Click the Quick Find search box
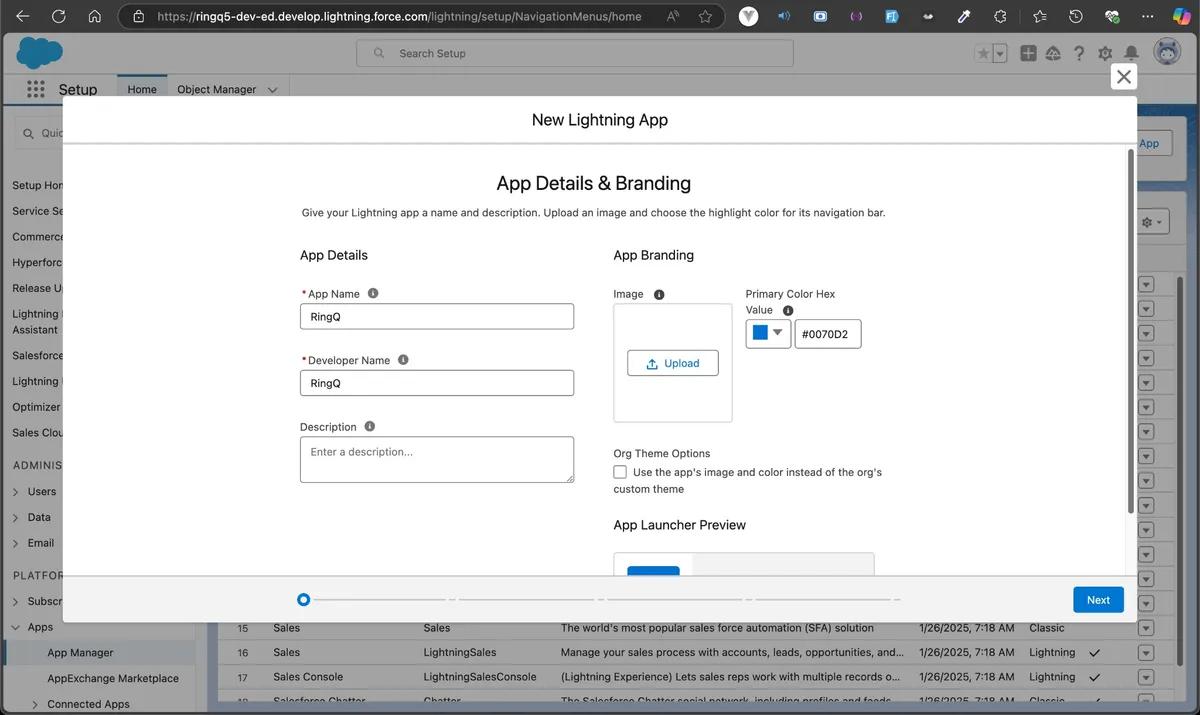The image size is (1200, 715). click(40, 133)
